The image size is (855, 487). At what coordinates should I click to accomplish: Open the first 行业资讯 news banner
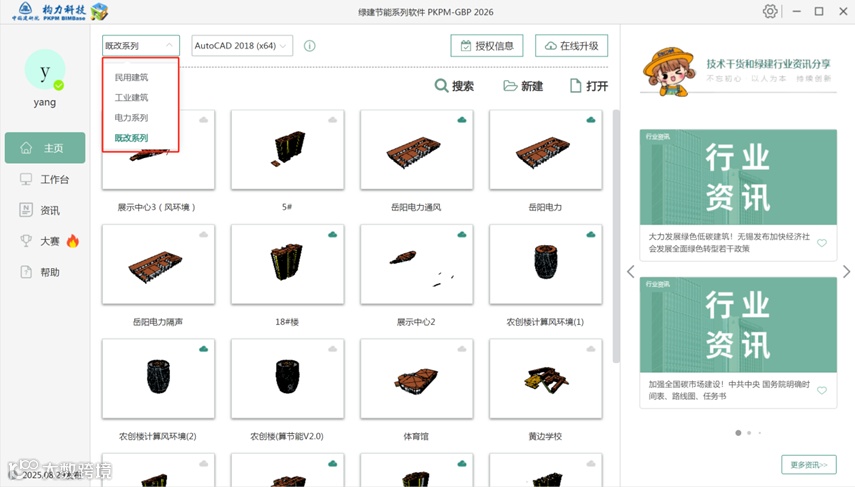click(x=738, y=177)
